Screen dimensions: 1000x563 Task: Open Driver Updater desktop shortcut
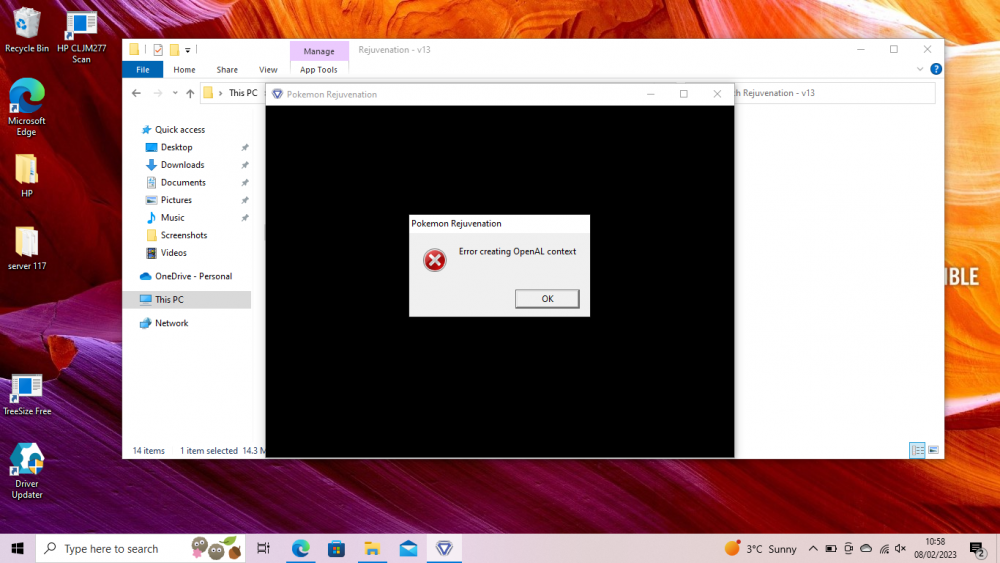click(x=26, y=471)
